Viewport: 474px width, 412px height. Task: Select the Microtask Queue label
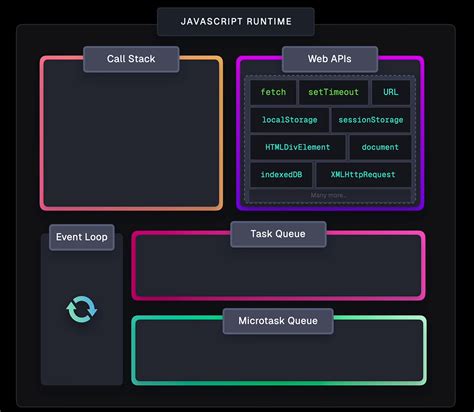(278, 321)
